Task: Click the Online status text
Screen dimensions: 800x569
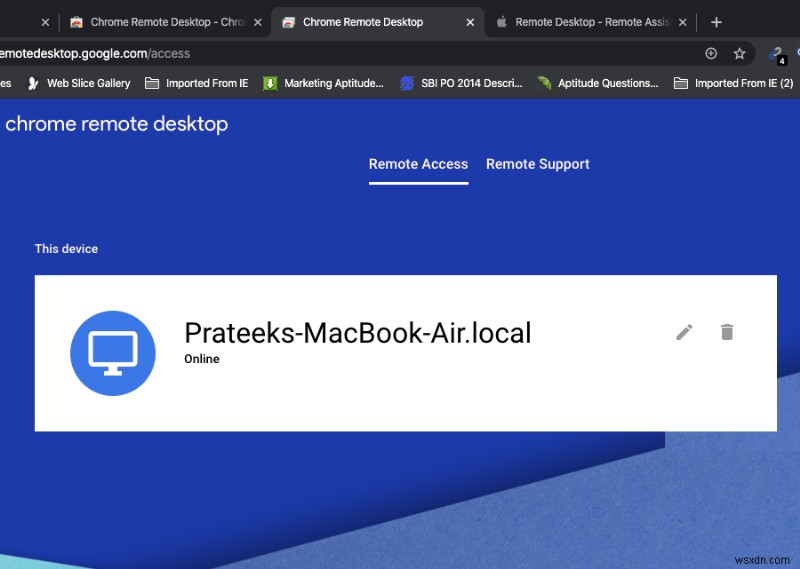Action: (x=202, y=359)
